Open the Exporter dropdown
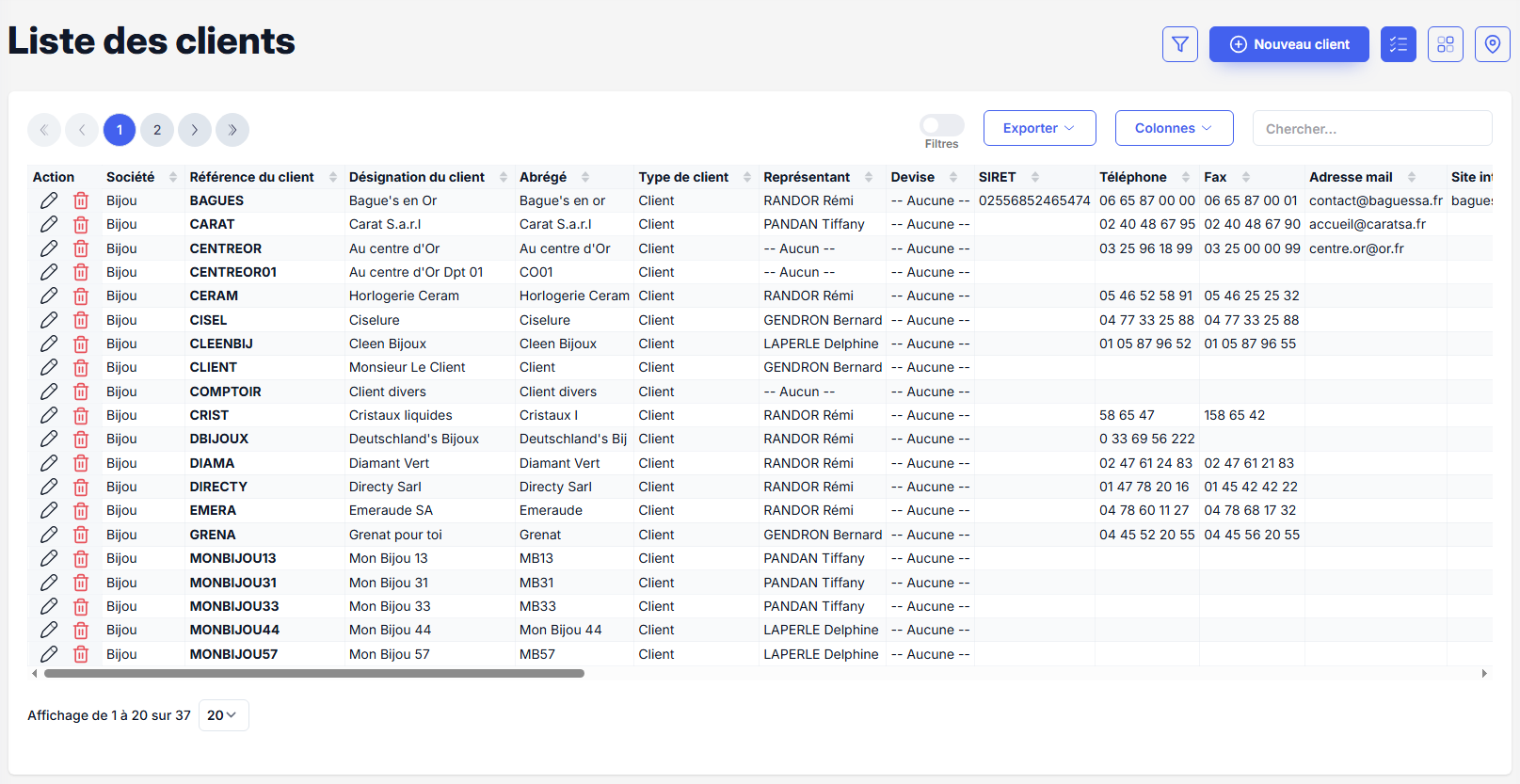The height and width of the screenshot is (784, 1520). (1039, 128)
